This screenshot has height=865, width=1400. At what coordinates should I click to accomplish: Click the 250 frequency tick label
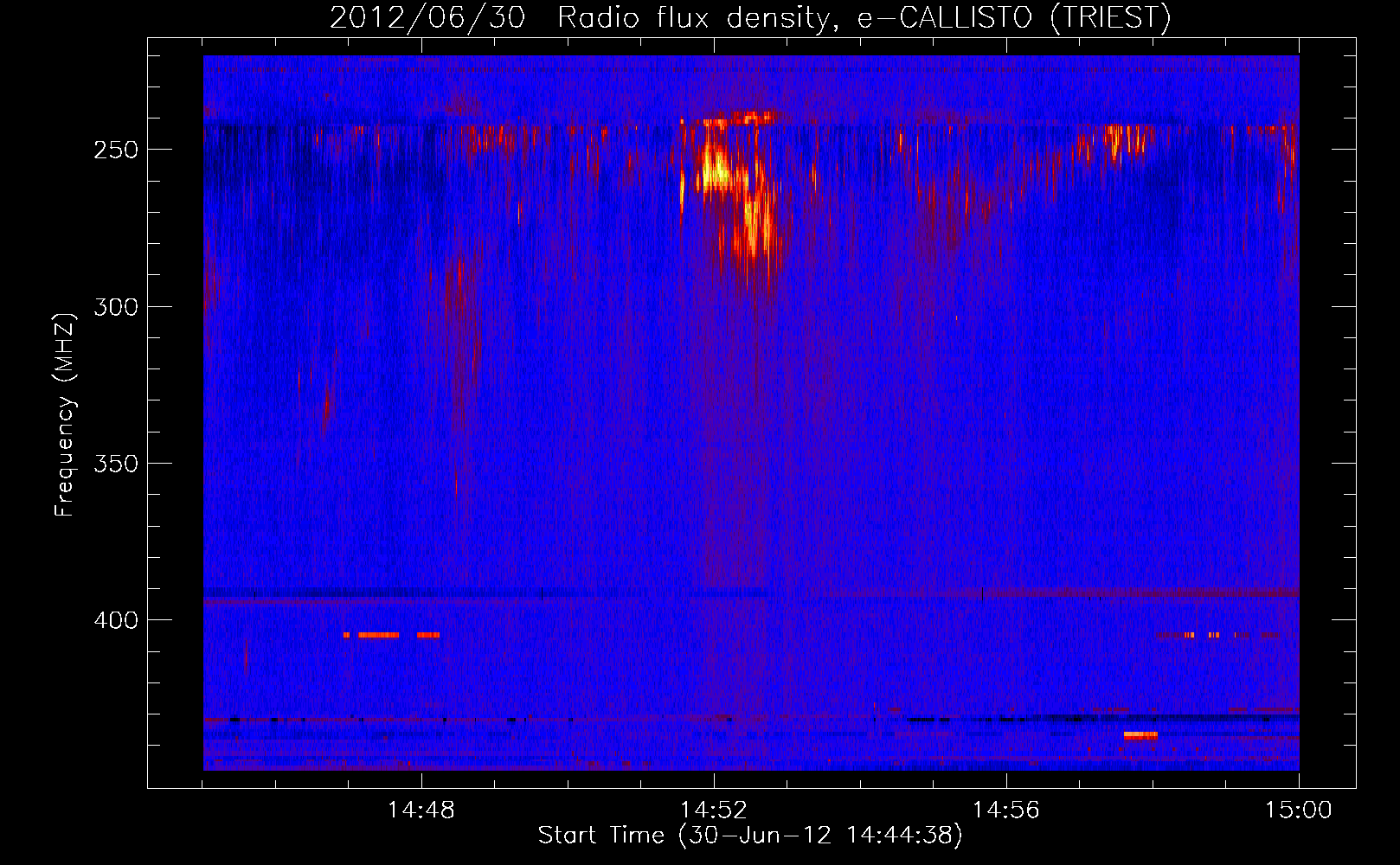pos(116,150)
